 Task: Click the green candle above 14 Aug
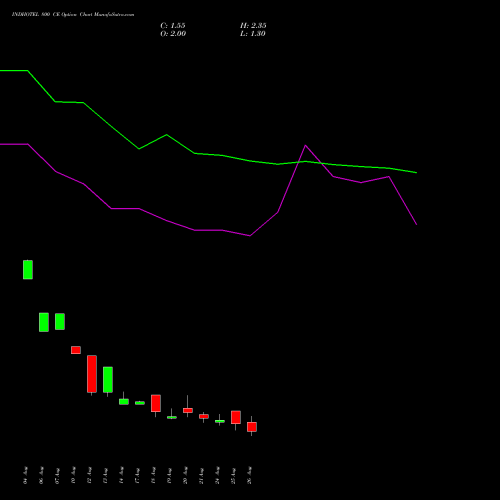tap(124, 402)
